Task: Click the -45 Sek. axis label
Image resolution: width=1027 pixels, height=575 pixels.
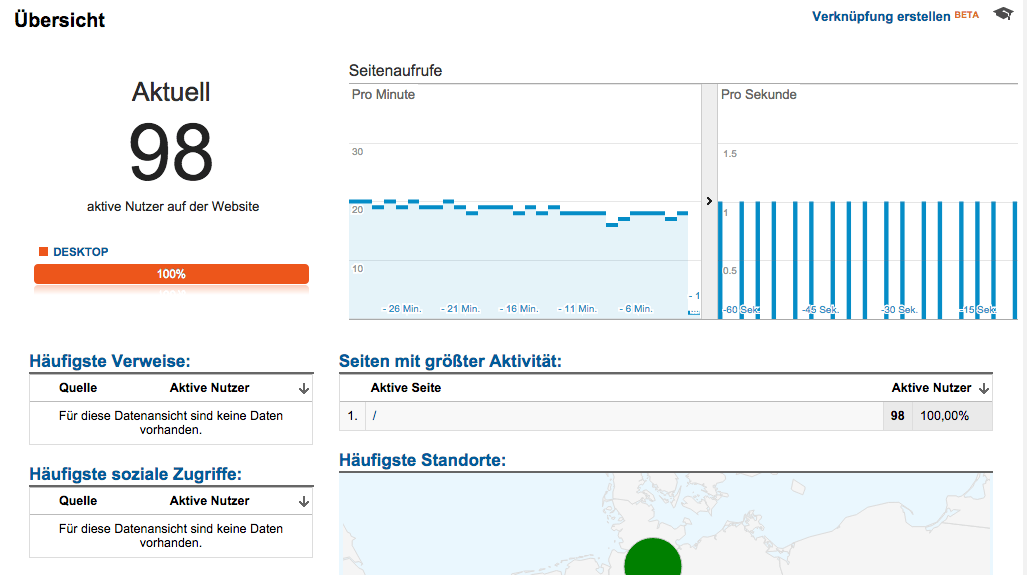Action: pos(820,309)
